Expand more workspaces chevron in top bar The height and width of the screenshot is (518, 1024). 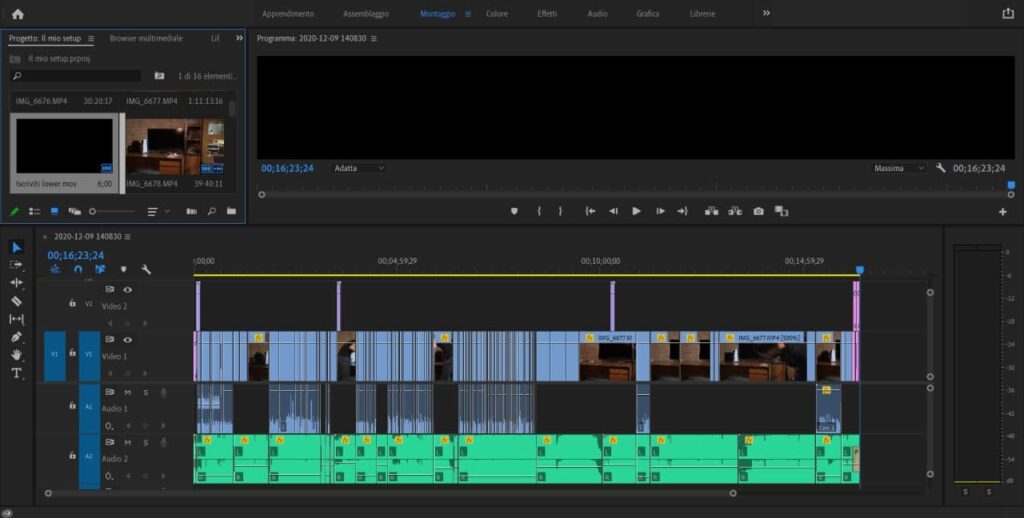766,13
